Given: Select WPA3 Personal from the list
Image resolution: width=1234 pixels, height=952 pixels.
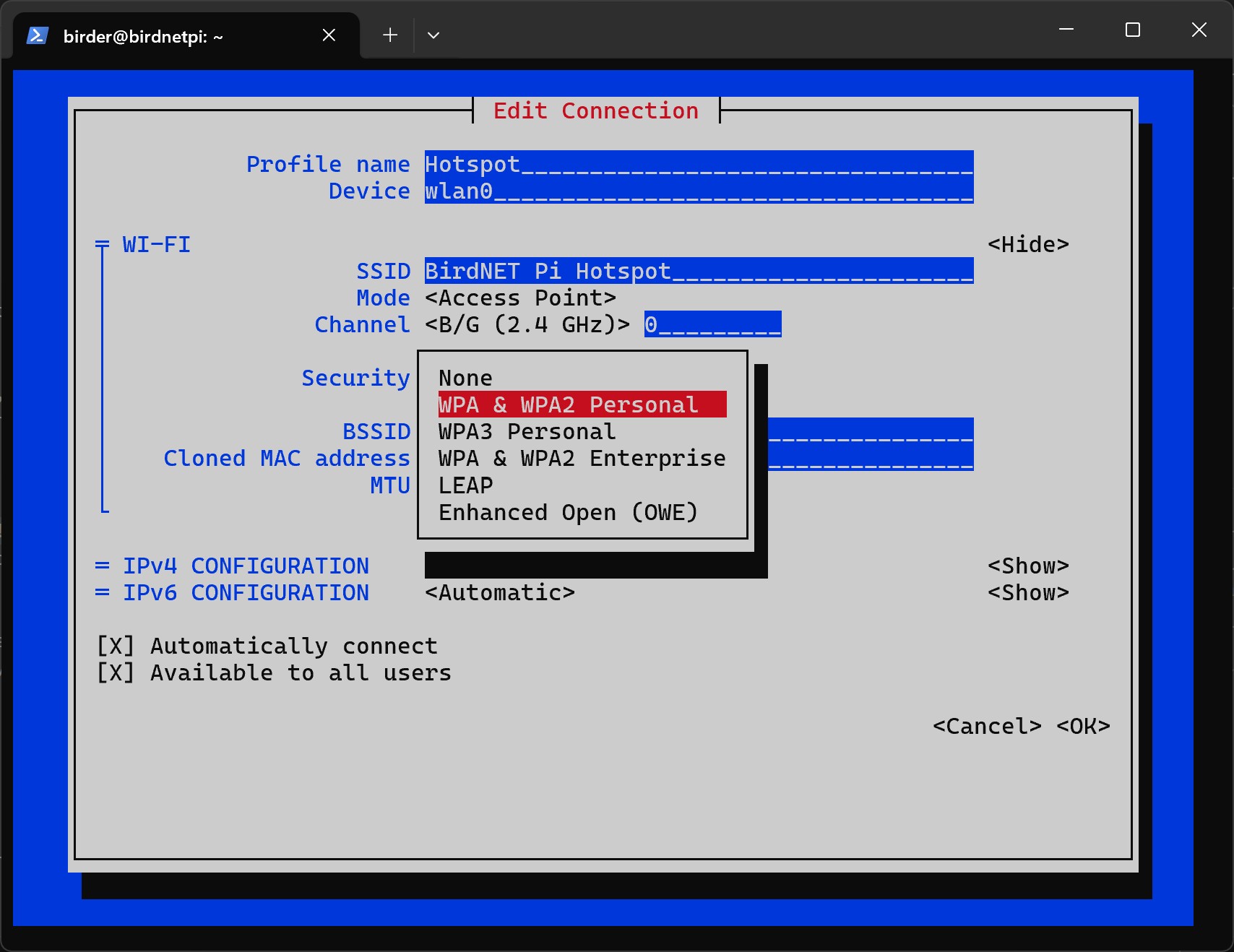Looking at the screenshot, I should (x=527, y=431).
